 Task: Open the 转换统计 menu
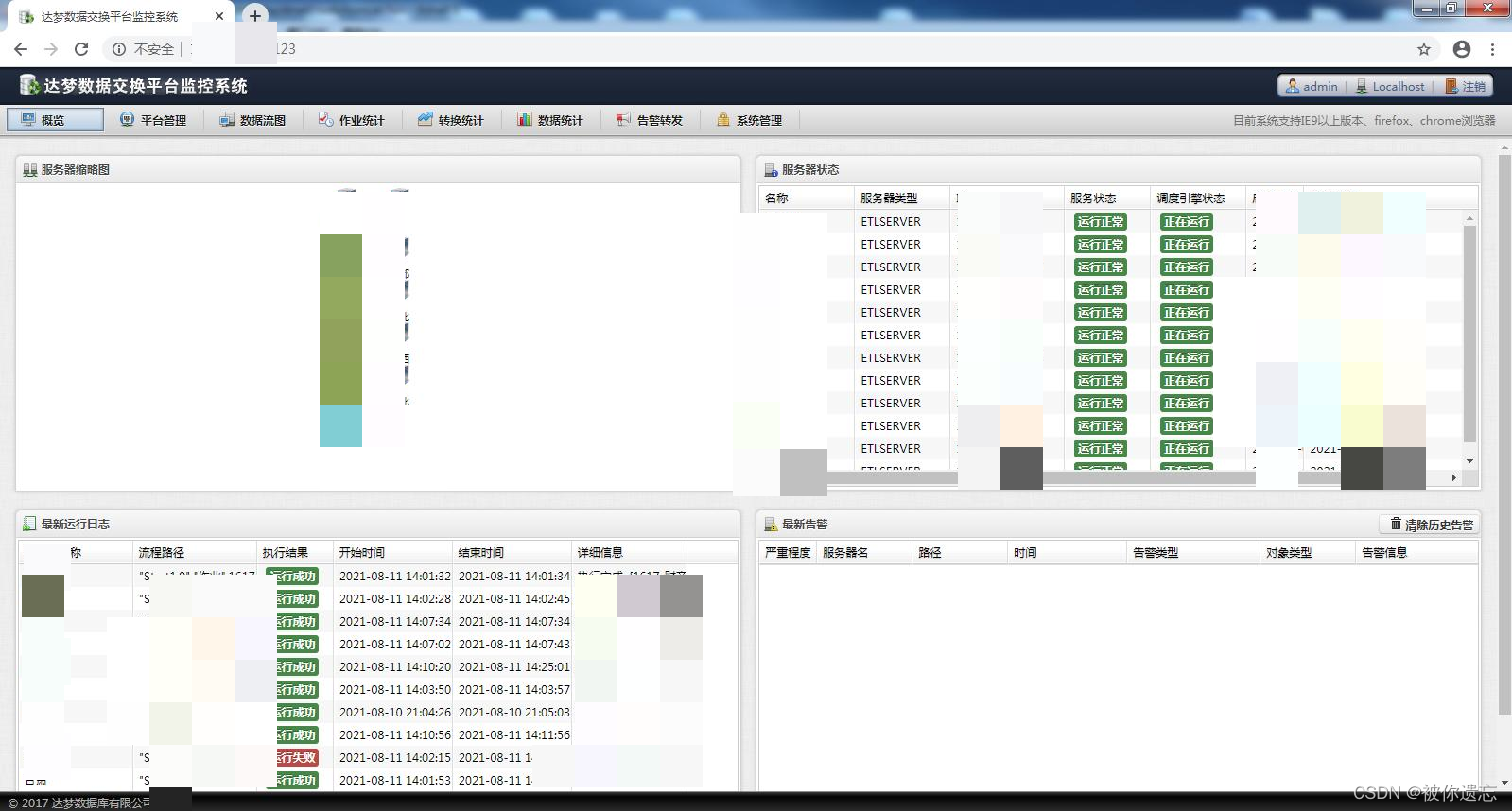[x=451, y=120]
